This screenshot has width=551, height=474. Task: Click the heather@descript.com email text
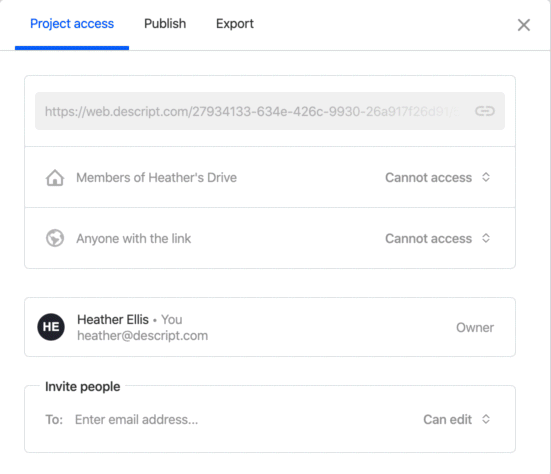[142, 336]
